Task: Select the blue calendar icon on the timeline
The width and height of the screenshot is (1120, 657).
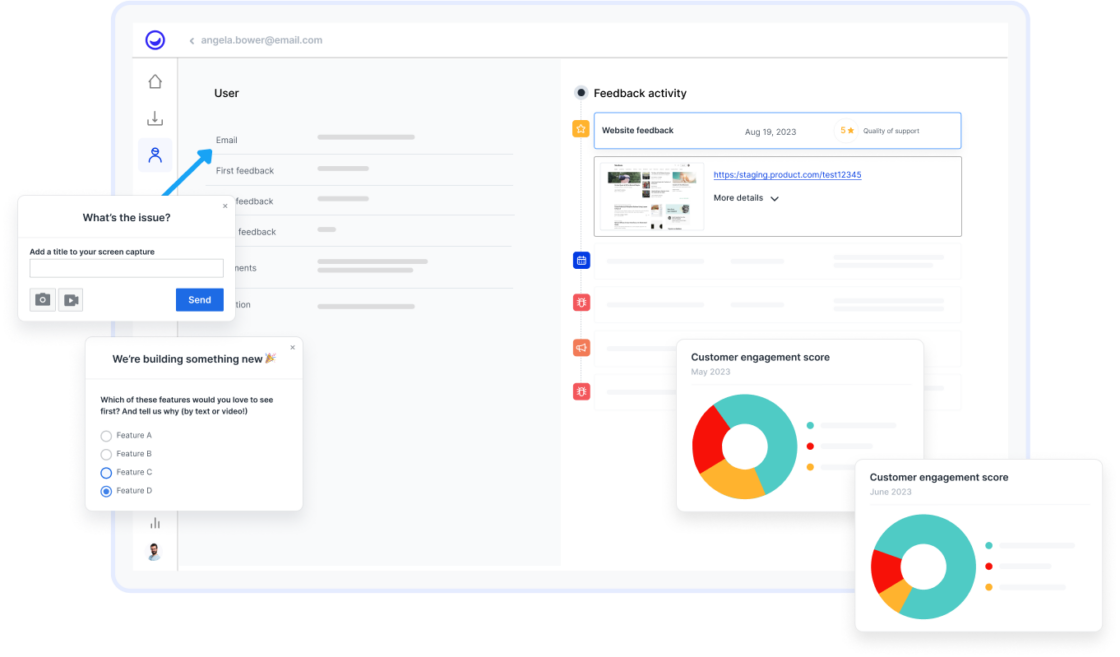Action: click(x=581, y=260)
